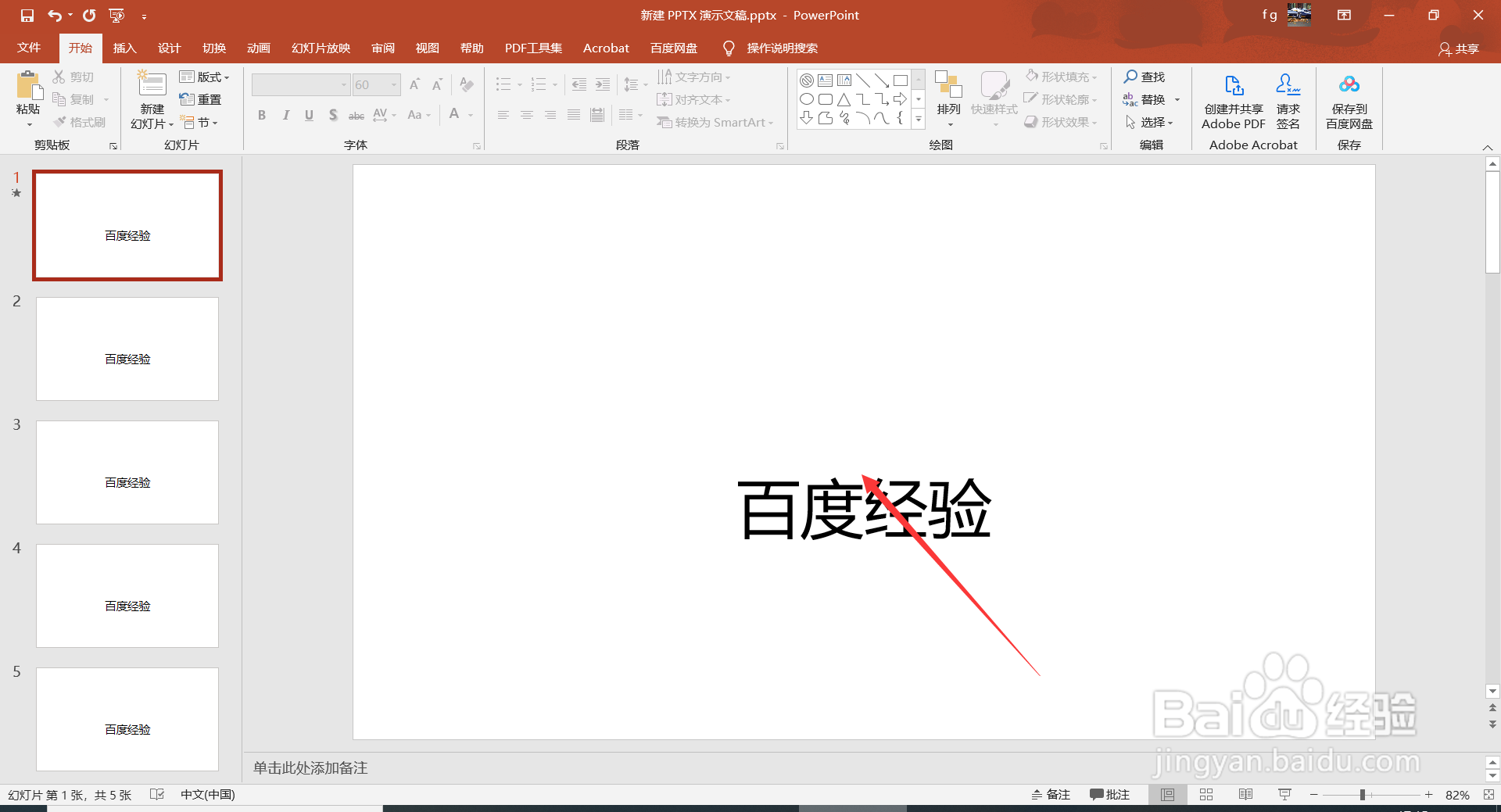Open the font name combo box

(x=300, y=84)
